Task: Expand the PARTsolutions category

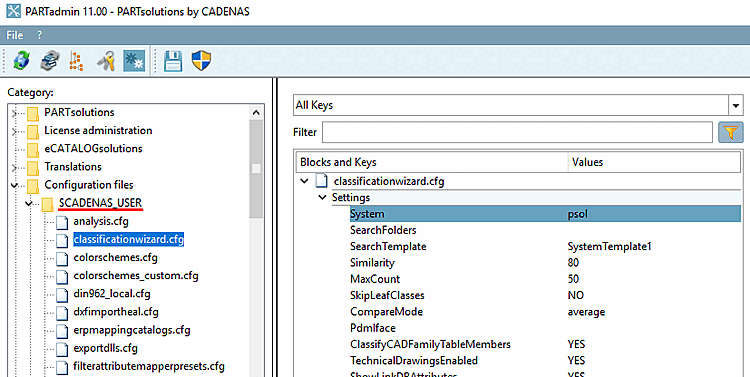Action: coord(14,113)
